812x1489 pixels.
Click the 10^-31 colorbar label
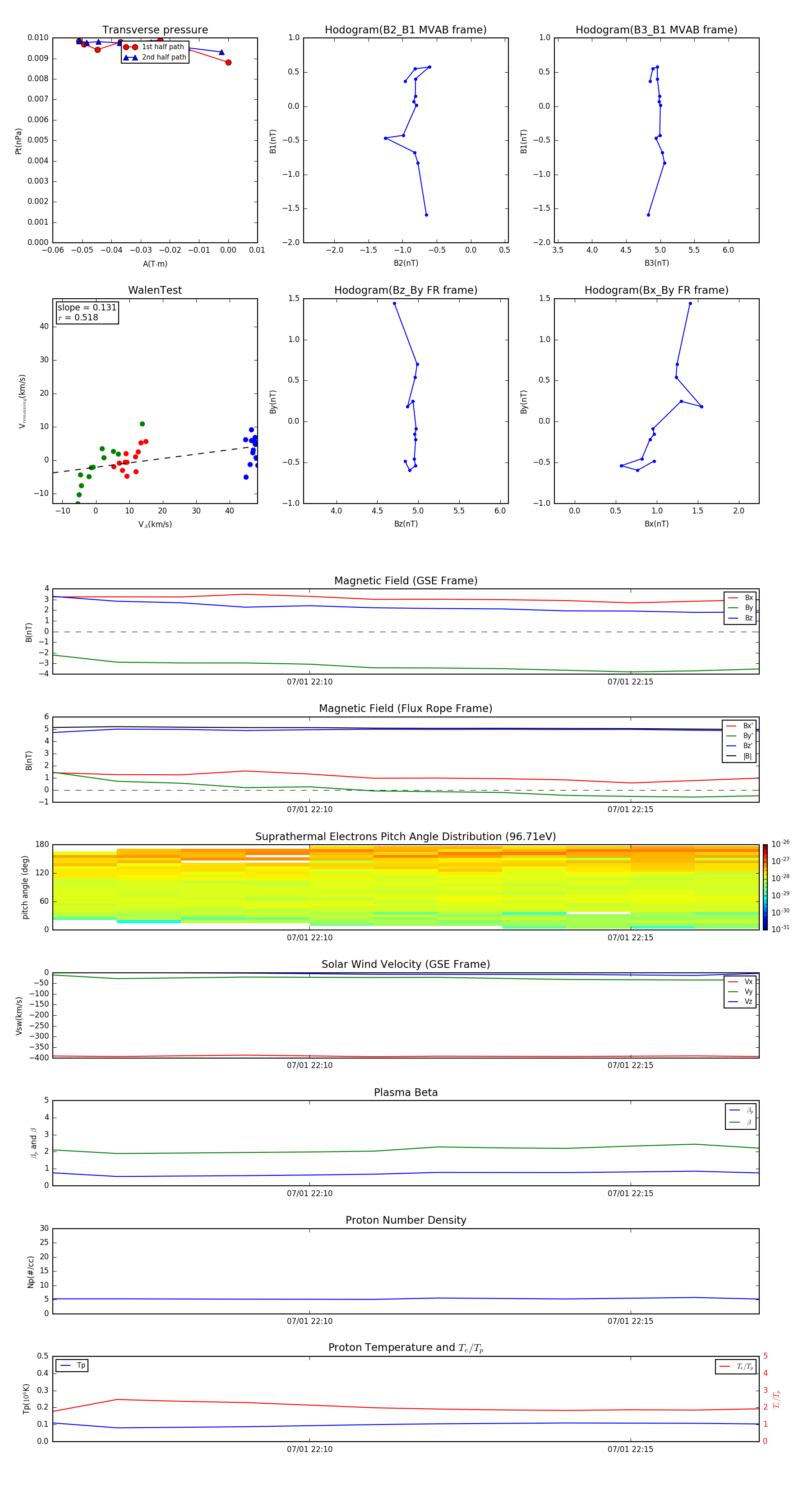[x=780, y=929]
